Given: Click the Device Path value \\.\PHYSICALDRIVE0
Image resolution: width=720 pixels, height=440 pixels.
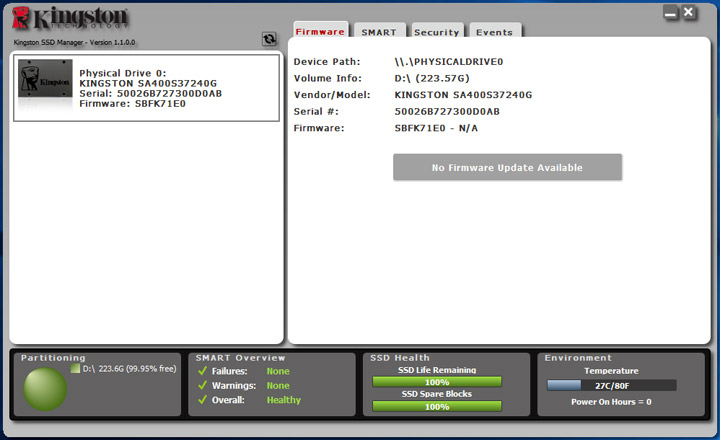Looking at the screenshot, I should pos(449,62).
